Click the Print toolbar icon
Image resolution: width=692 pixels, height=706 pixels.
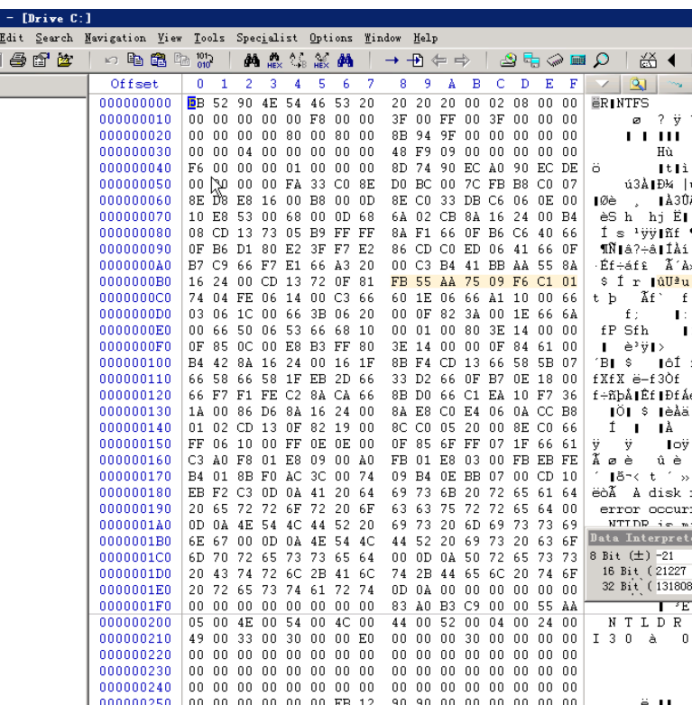(x=18, y=60)
